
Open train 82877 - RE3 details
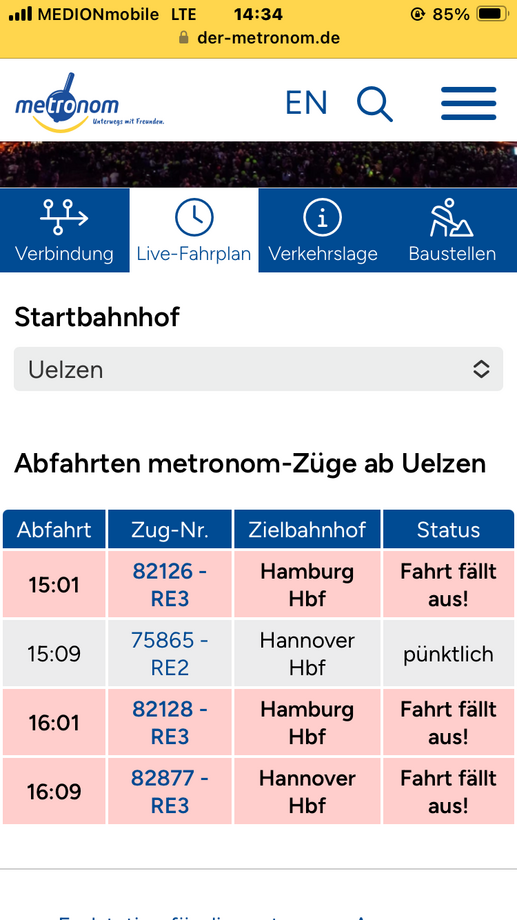170,792
